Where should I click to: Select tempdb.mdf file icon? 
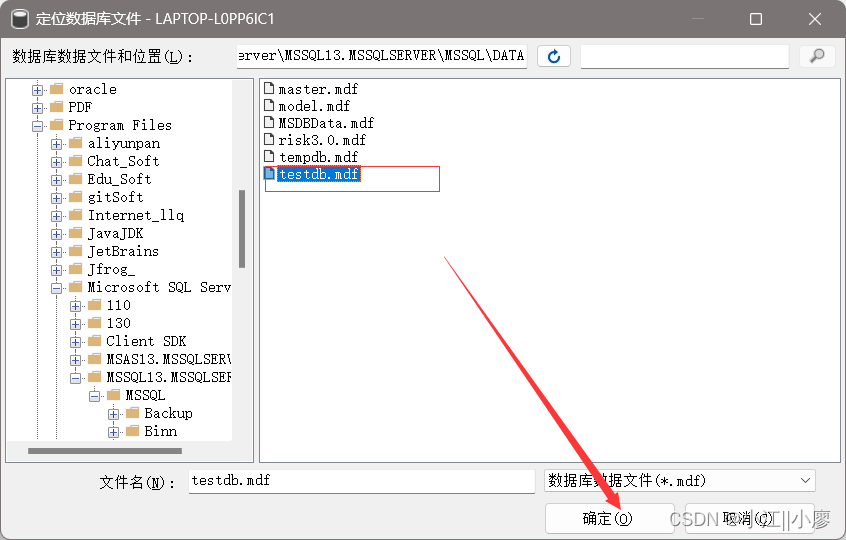pyautogui.click(x=269, y=156)
